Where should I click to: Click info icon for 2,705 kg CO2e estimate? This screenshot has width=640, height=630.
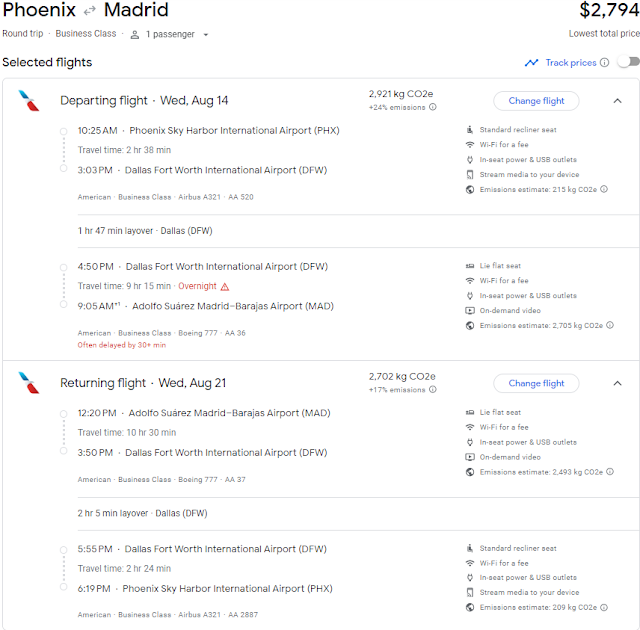pyautogui.click(x=610, y=325)
